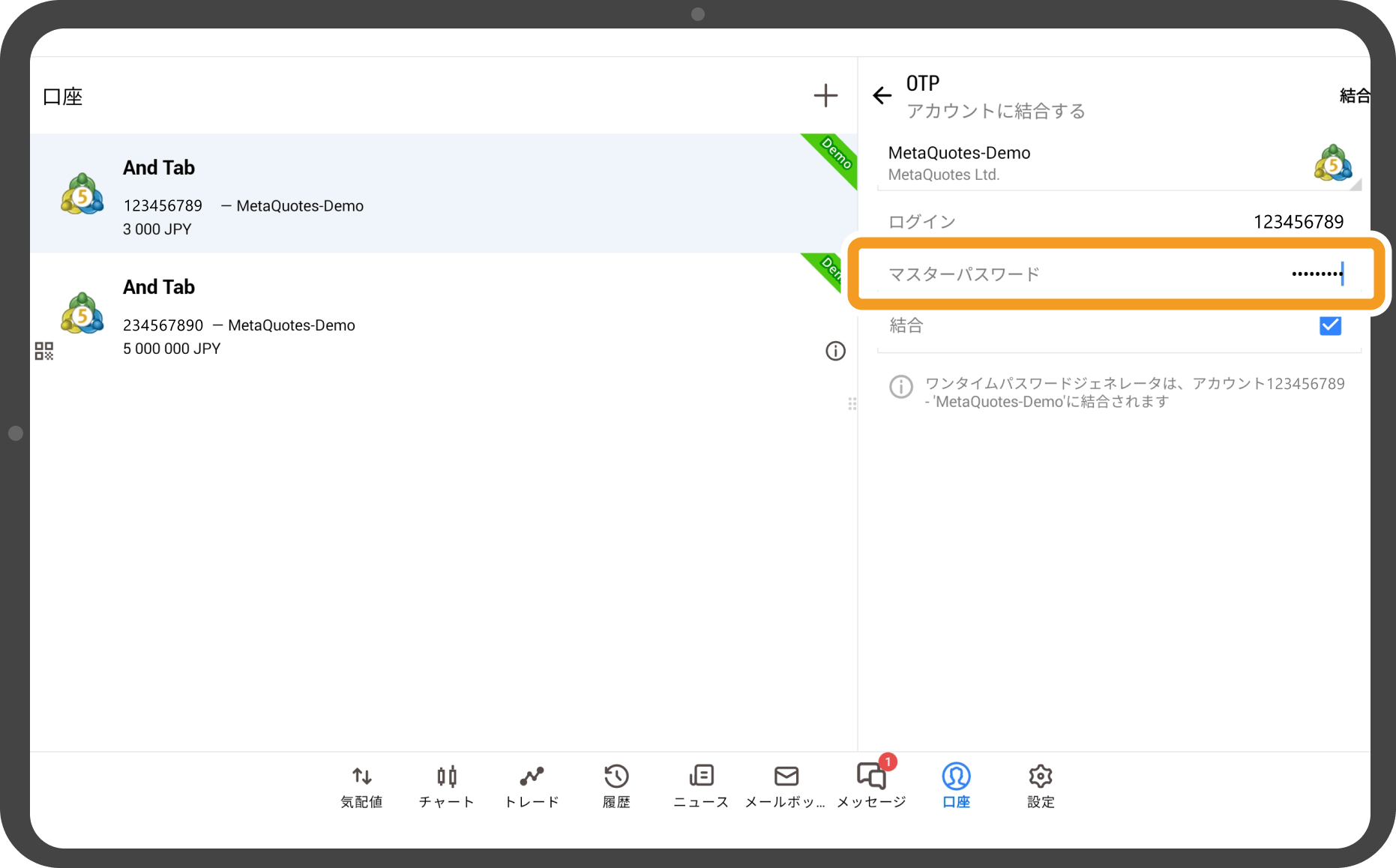Click the アカウントに結合する subtitle
The height and width of the screenshot is (868, 1396).
point(996,111)
